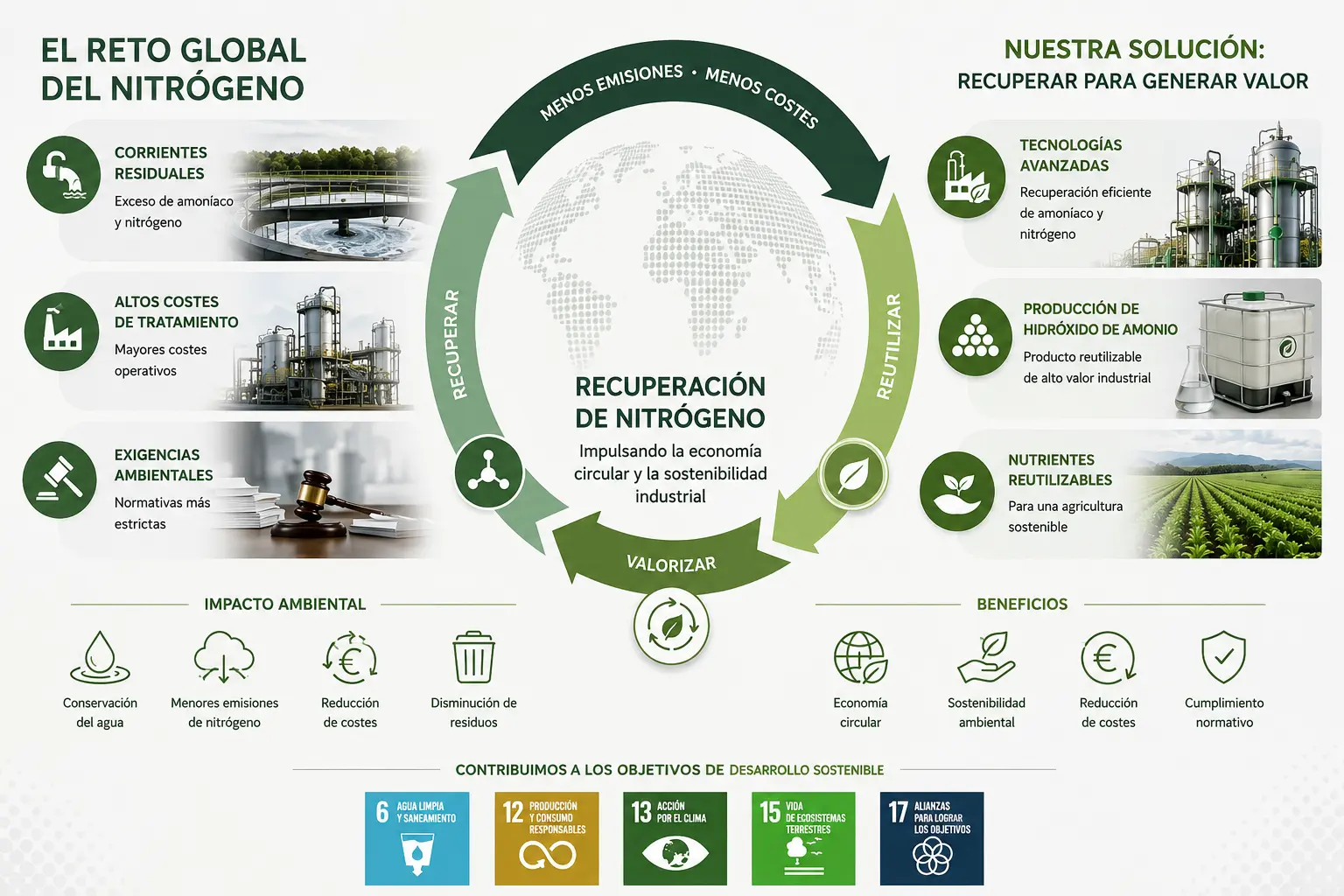Image resolution: width=1344 pixels, height=896 pixels.
Task: Click the Menores emisiones de nitrógeno label
Action: 224,712
